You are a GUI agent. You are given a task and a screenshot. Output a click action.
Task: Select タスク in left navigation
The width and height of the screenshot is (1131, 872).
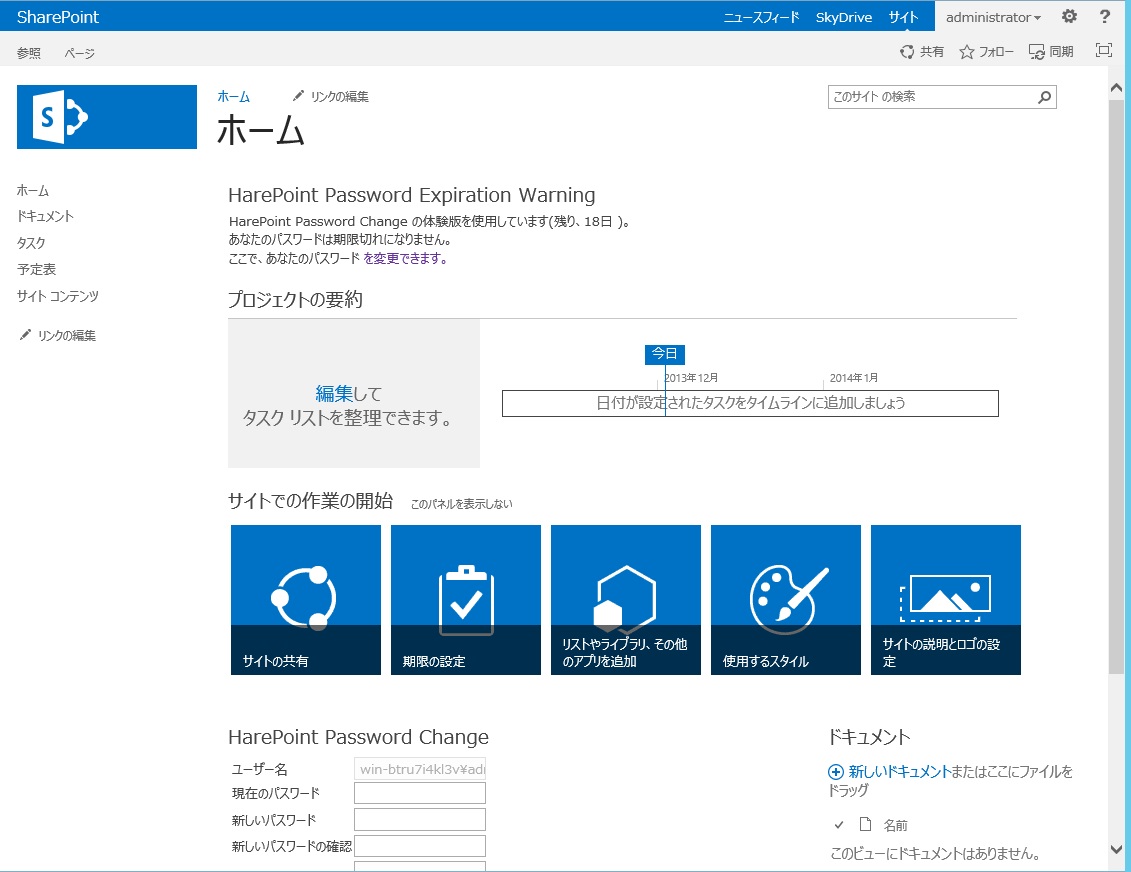(31, 243)
